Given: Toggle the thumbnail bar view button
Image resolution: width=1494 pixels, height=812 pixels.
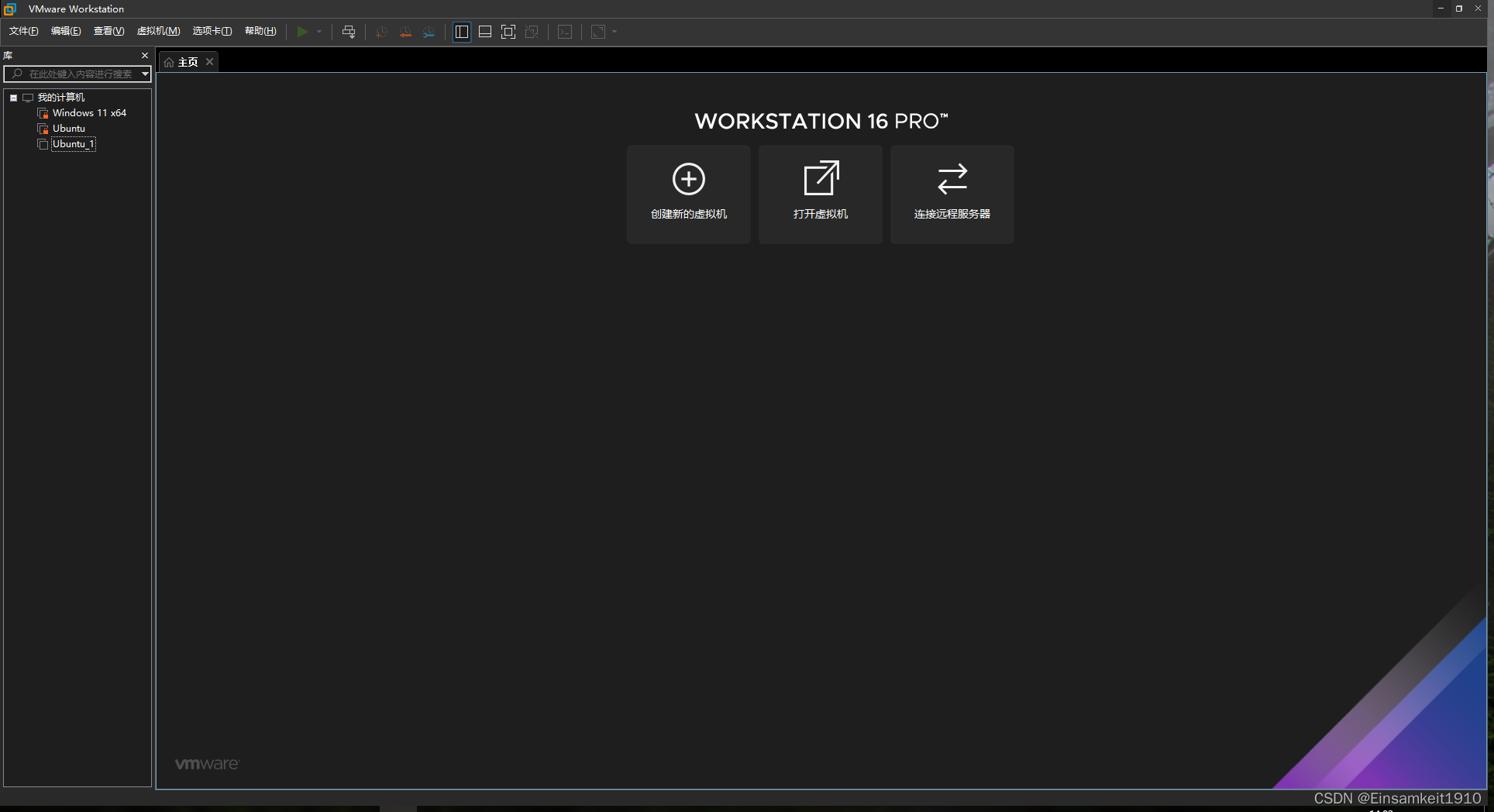Looking at the screenshot, I should [x=485, y=32].
